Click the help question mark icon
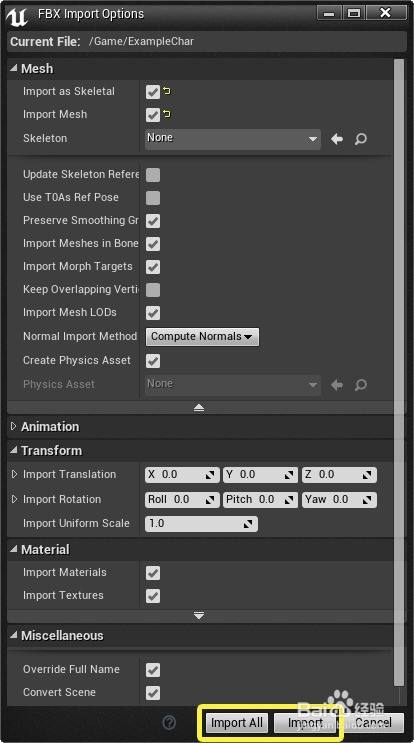This screenshot has width=414, height=743. click(169, 723)
